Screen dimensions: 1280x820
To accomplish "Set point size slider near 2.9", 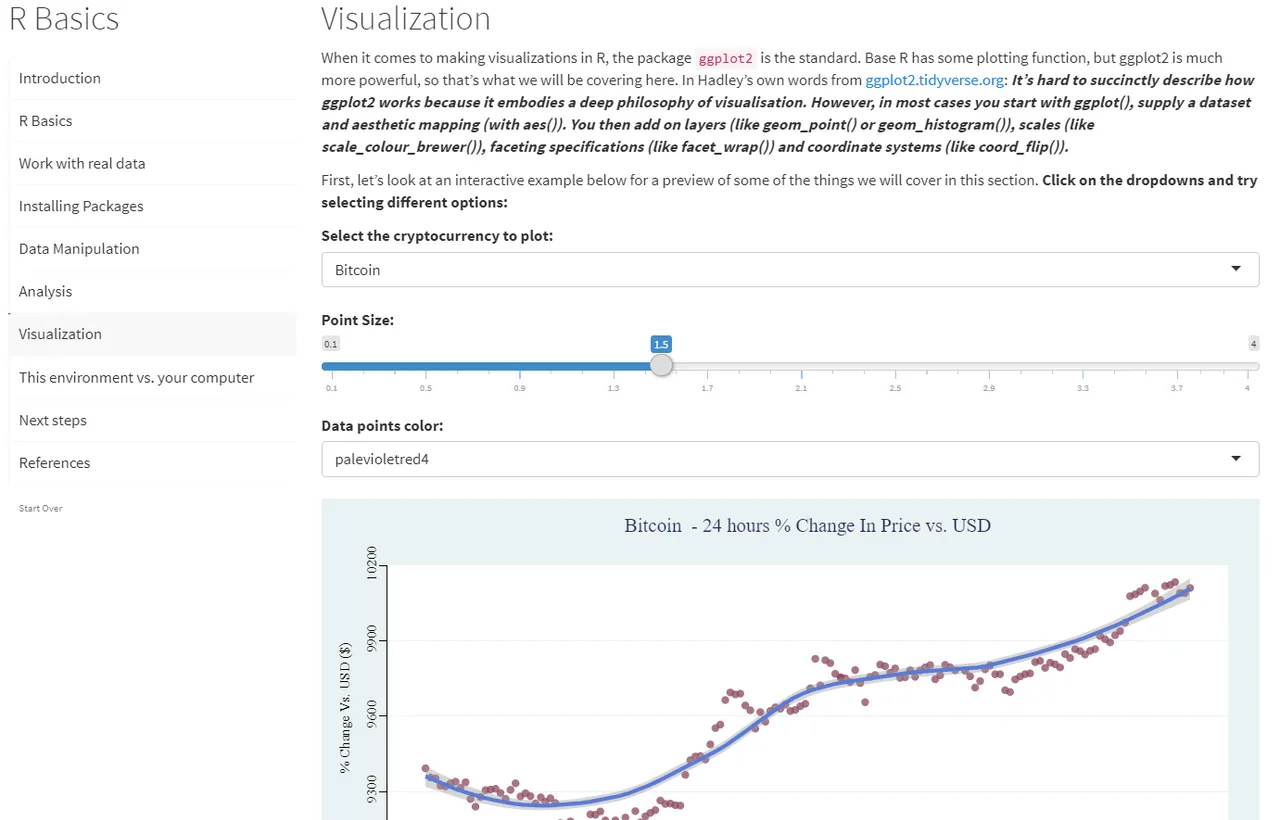I will click(x=989, y=366).
